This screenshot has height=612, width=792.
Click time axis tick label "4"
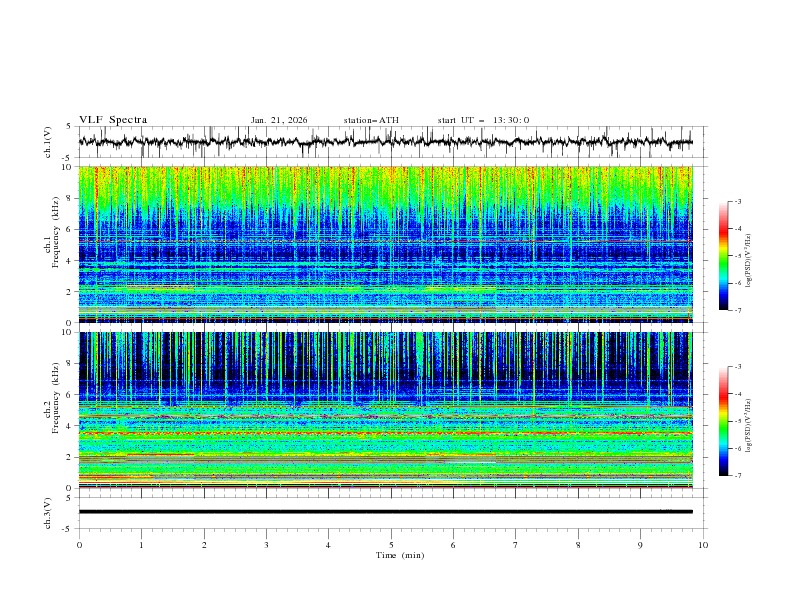(328, 545)
